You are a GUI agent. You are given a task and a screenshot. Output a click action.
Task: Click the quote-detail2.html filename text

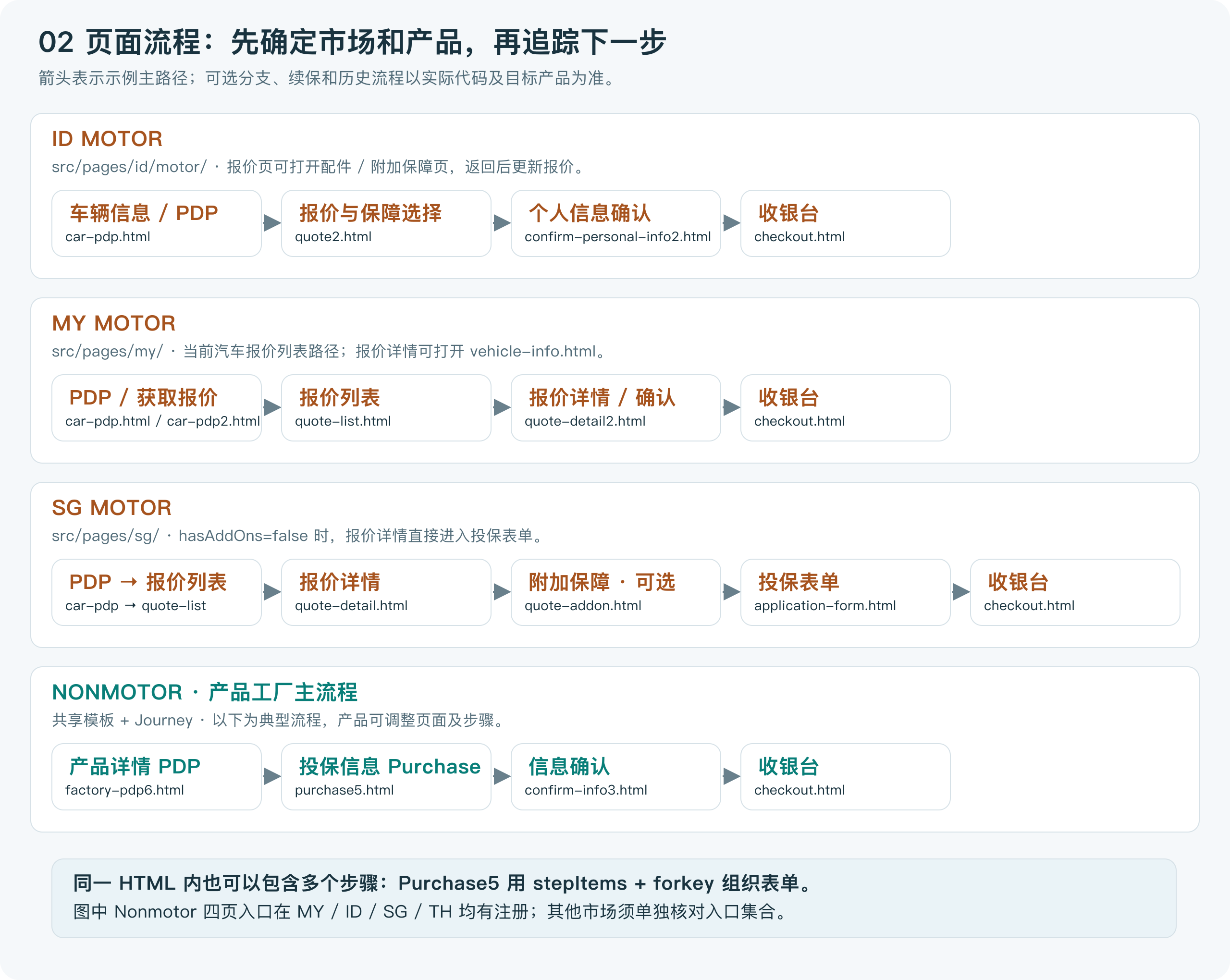click(585, 421)
